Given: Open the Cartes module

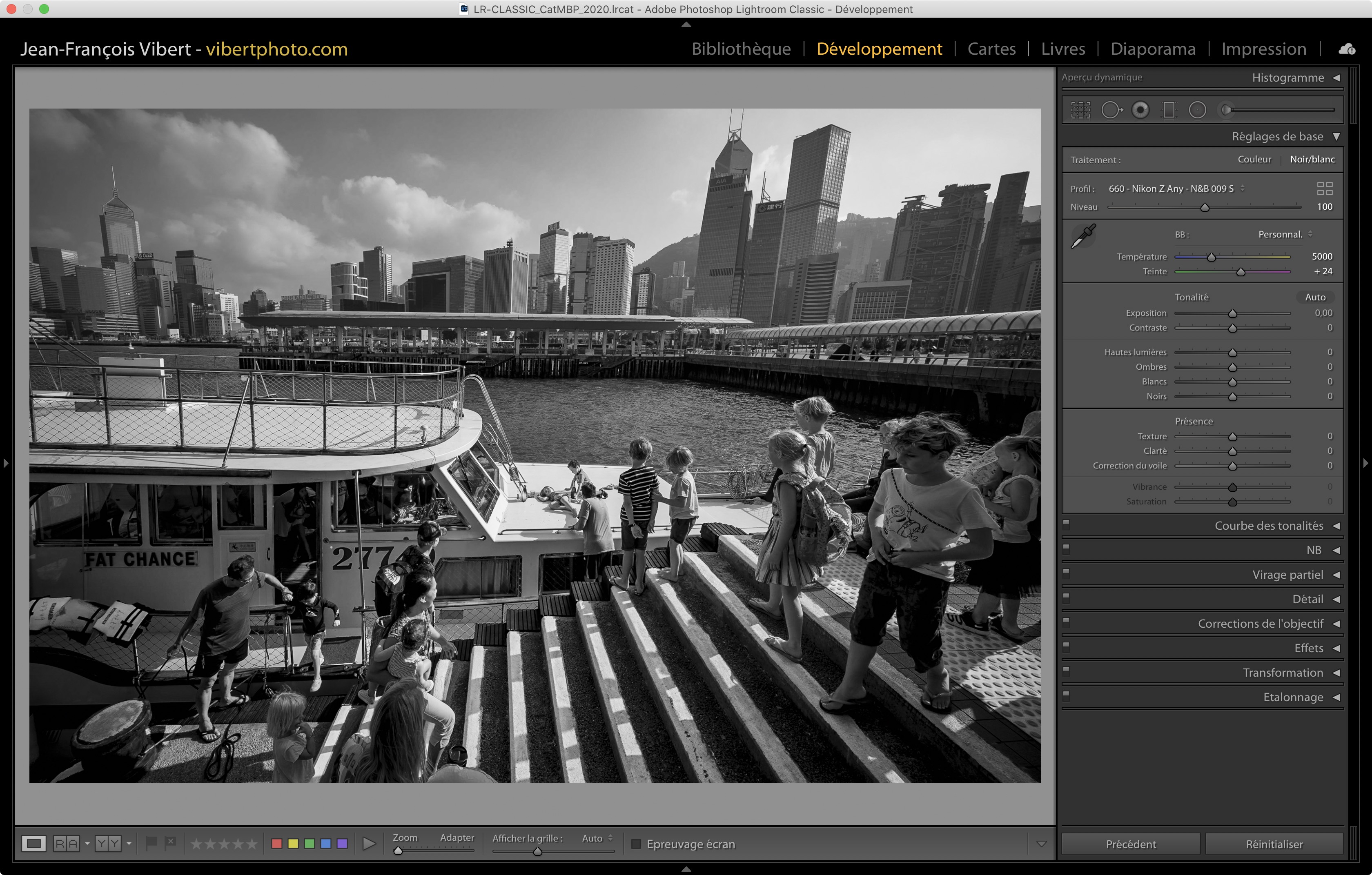Looking at the screenshot, I should pyautogui.click(x=991, y=49).
